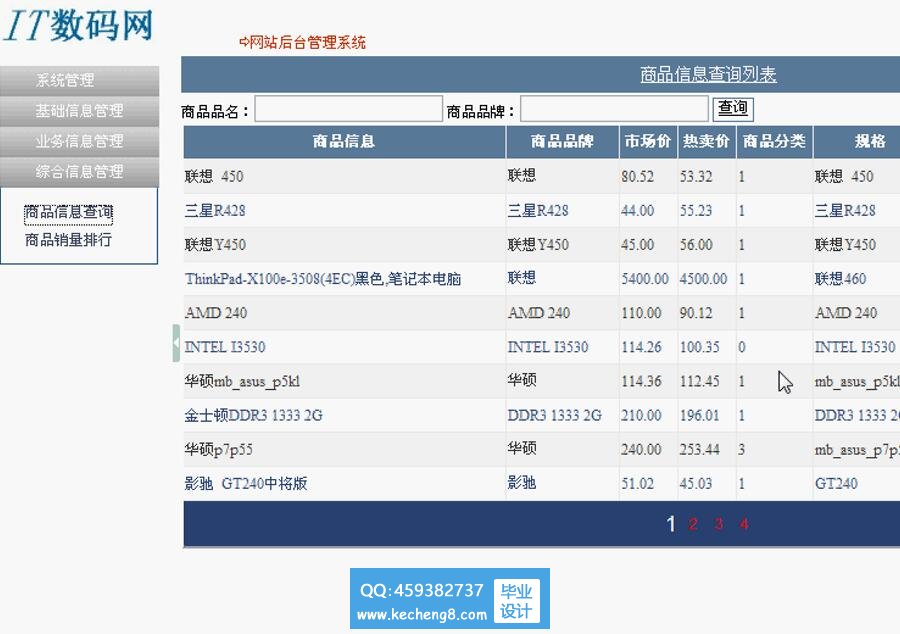Click 联想 450 in the 商品信息 column

tap(214, 176)
